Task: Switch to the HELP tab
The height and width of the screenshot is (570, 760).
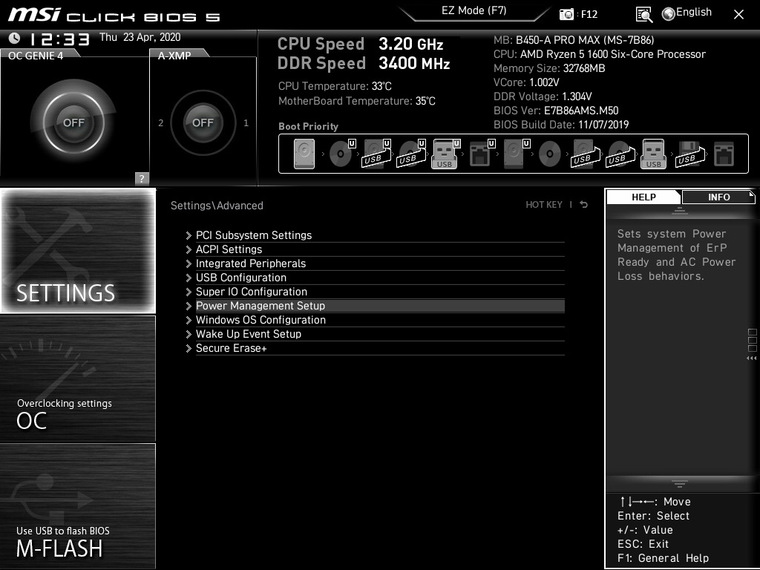Action: tap(644, 197)
